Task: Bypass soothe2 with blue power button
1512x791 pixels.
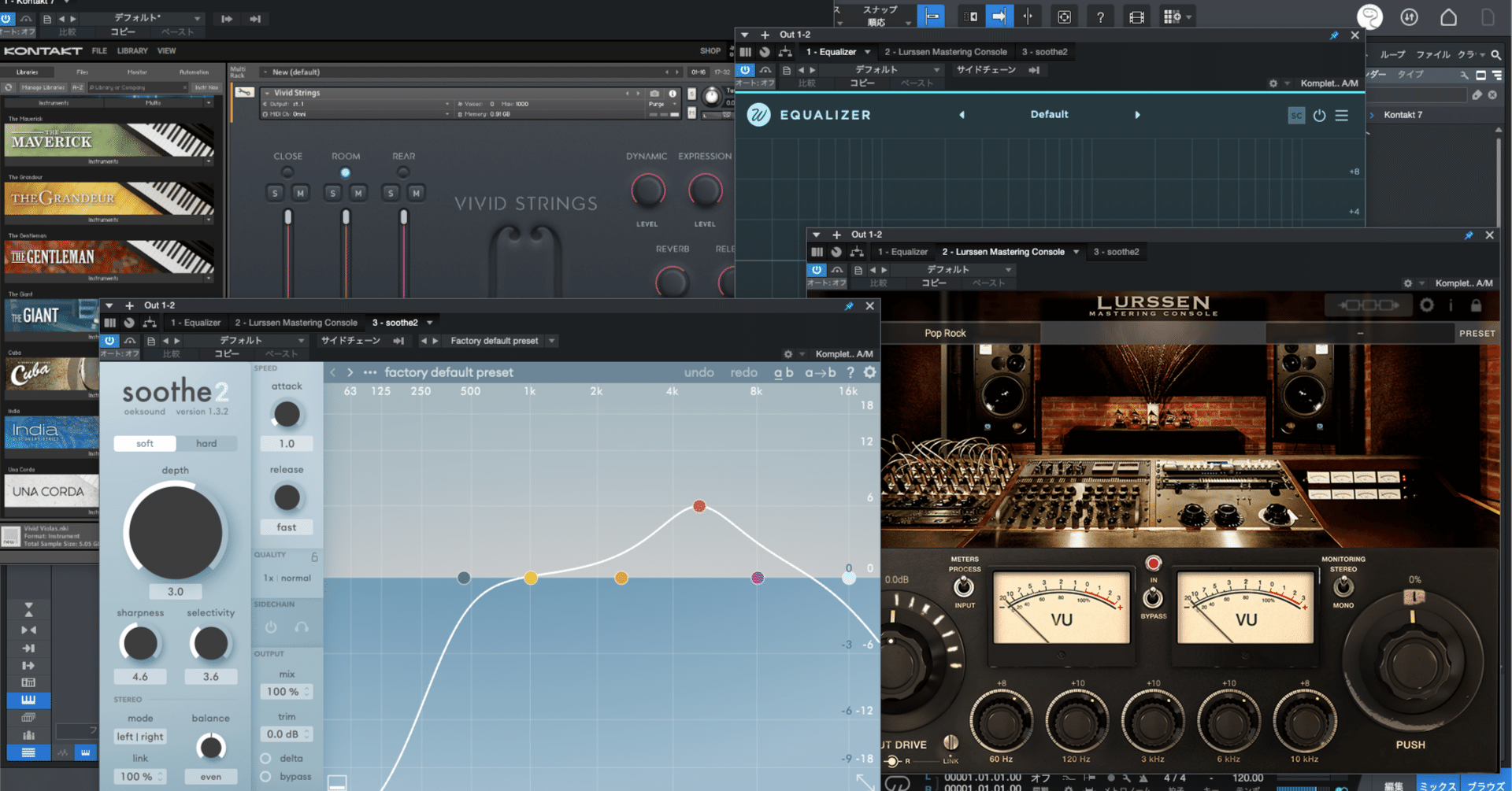Action: (x=109, y=341)
